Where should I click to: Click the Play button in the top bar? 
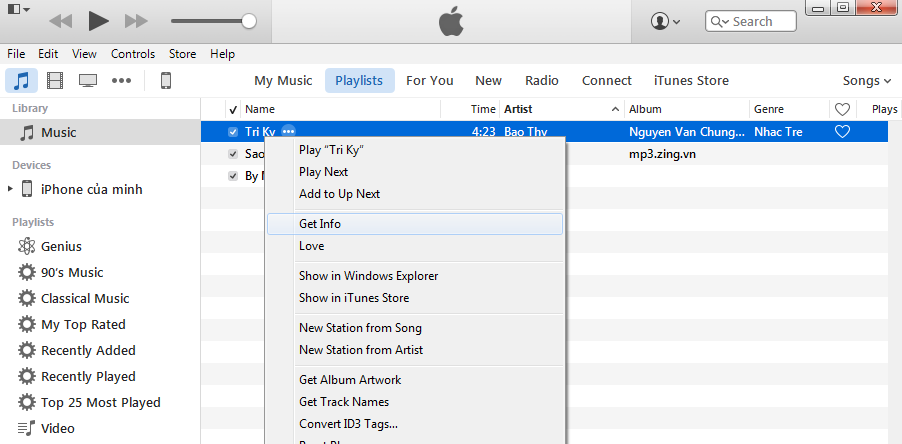98,20
